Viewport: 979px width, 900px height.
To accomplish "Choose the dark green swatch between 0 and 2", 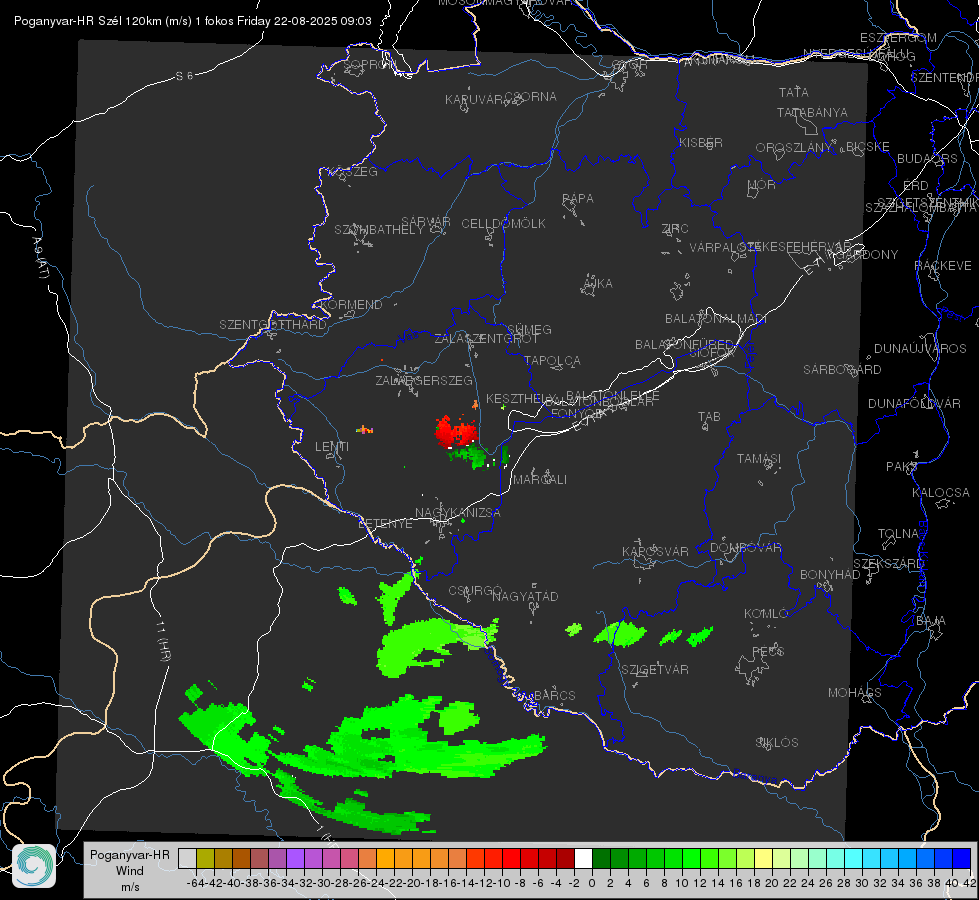I will [x=601, y=859].
